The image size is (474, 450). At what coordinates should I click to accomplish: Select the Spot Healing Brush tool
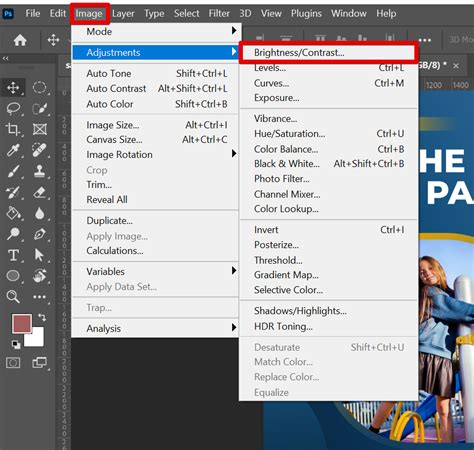[x=39, y=150]
